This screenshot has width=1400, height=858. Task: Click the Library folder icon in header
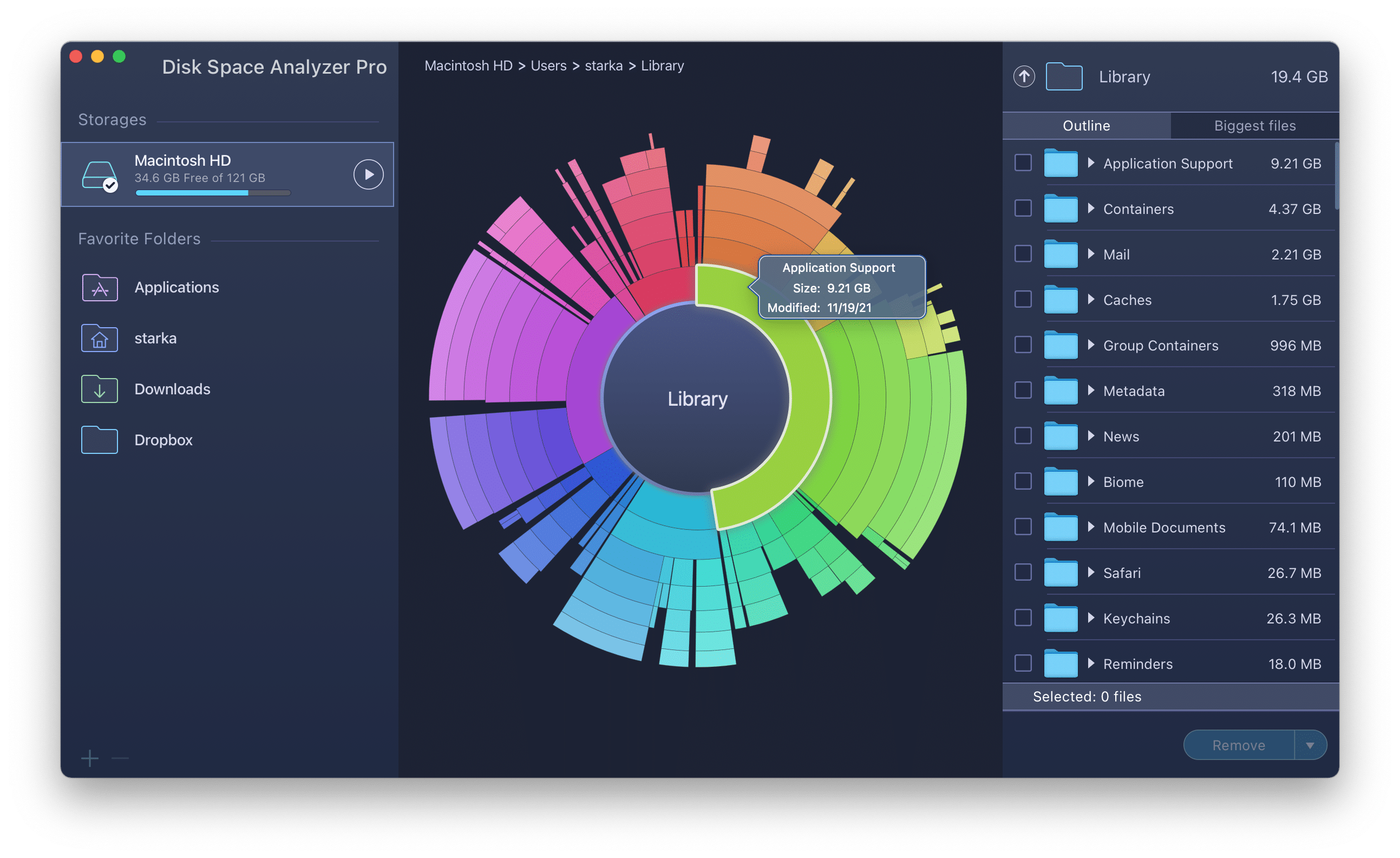(x=1064, y=76)
